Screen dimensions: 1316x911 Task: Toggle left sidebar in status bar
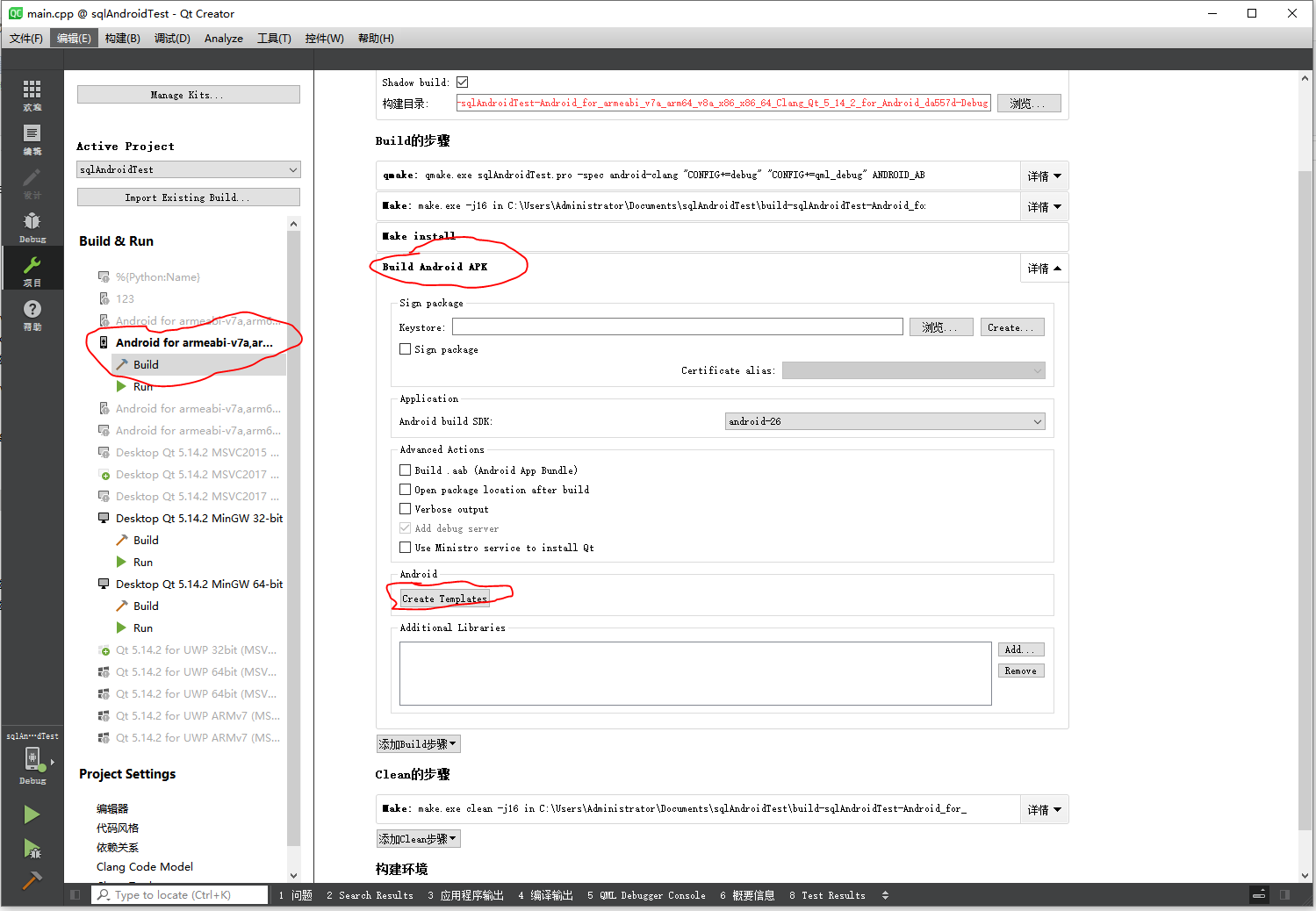[76, 895]
